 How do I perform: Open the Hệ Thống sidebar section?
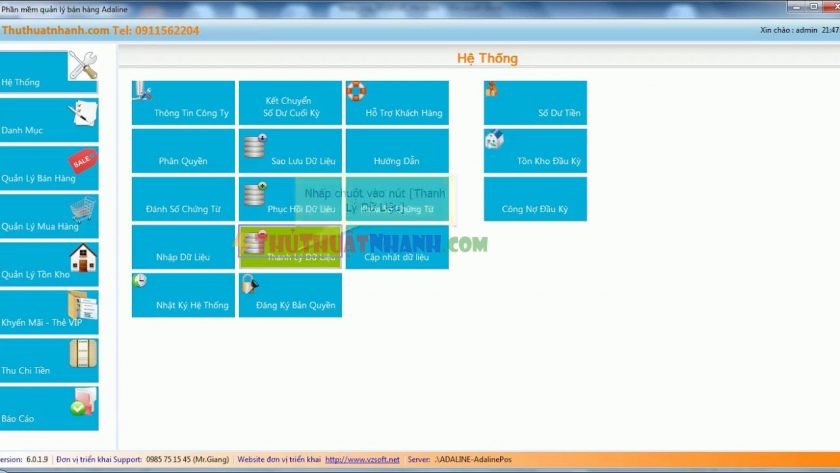pyautogui.click(x=49, y=72)
